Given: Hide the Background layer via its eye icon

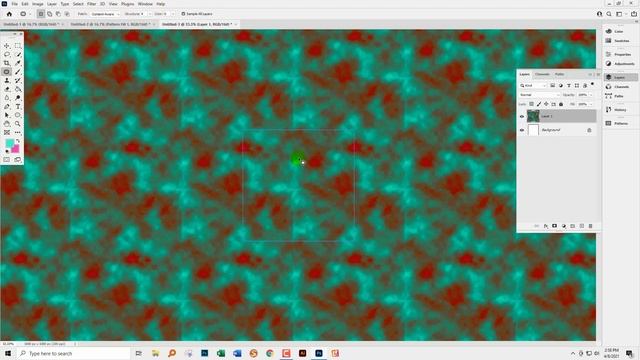Looking at the screenshot, I should coord(522,130).
